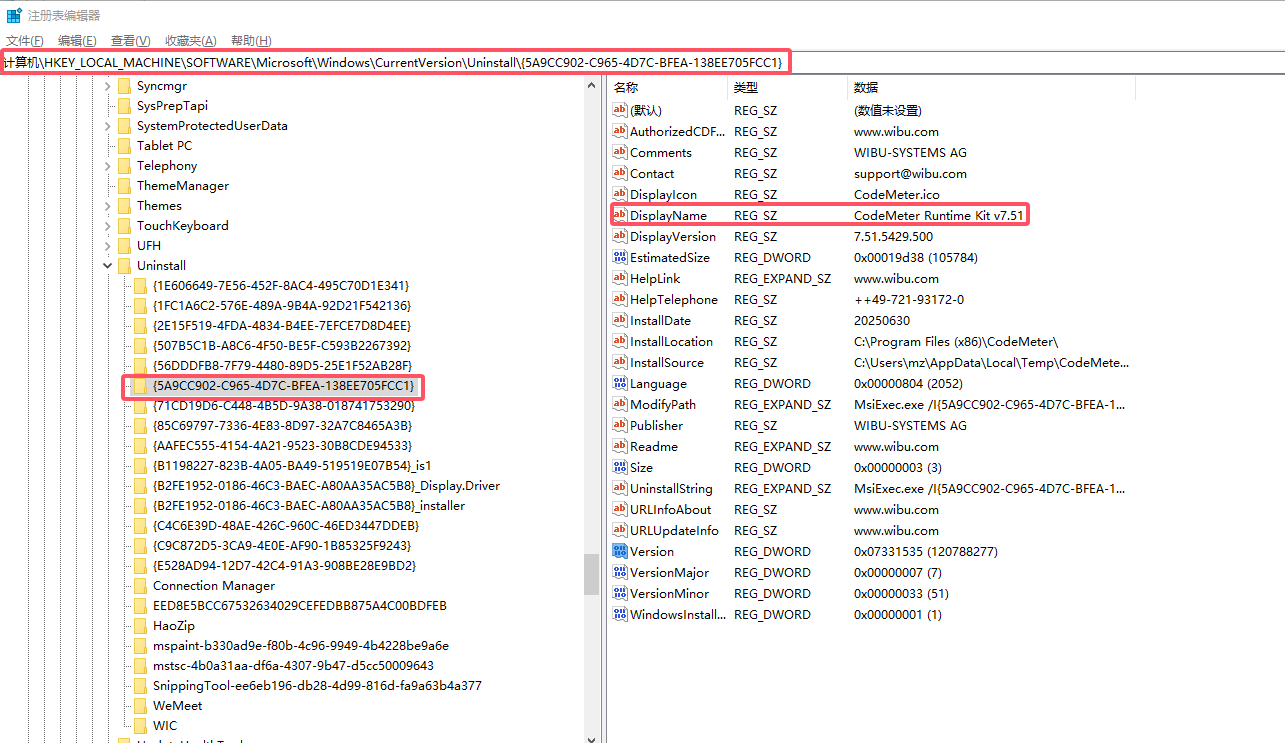1285x743 pixels.
Task: Select the DisplayVersion value
Action: coord(673,236)
